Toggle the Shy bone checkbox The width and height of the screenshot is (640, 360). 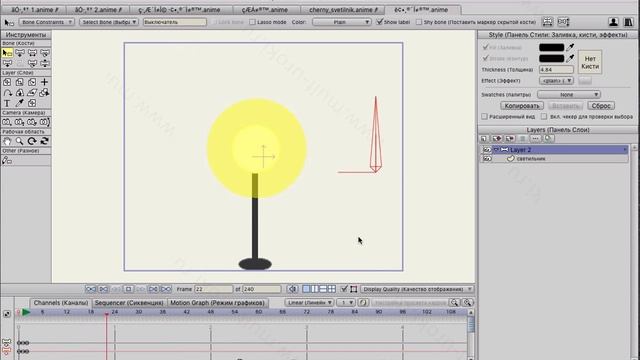[x=419, y=22]
